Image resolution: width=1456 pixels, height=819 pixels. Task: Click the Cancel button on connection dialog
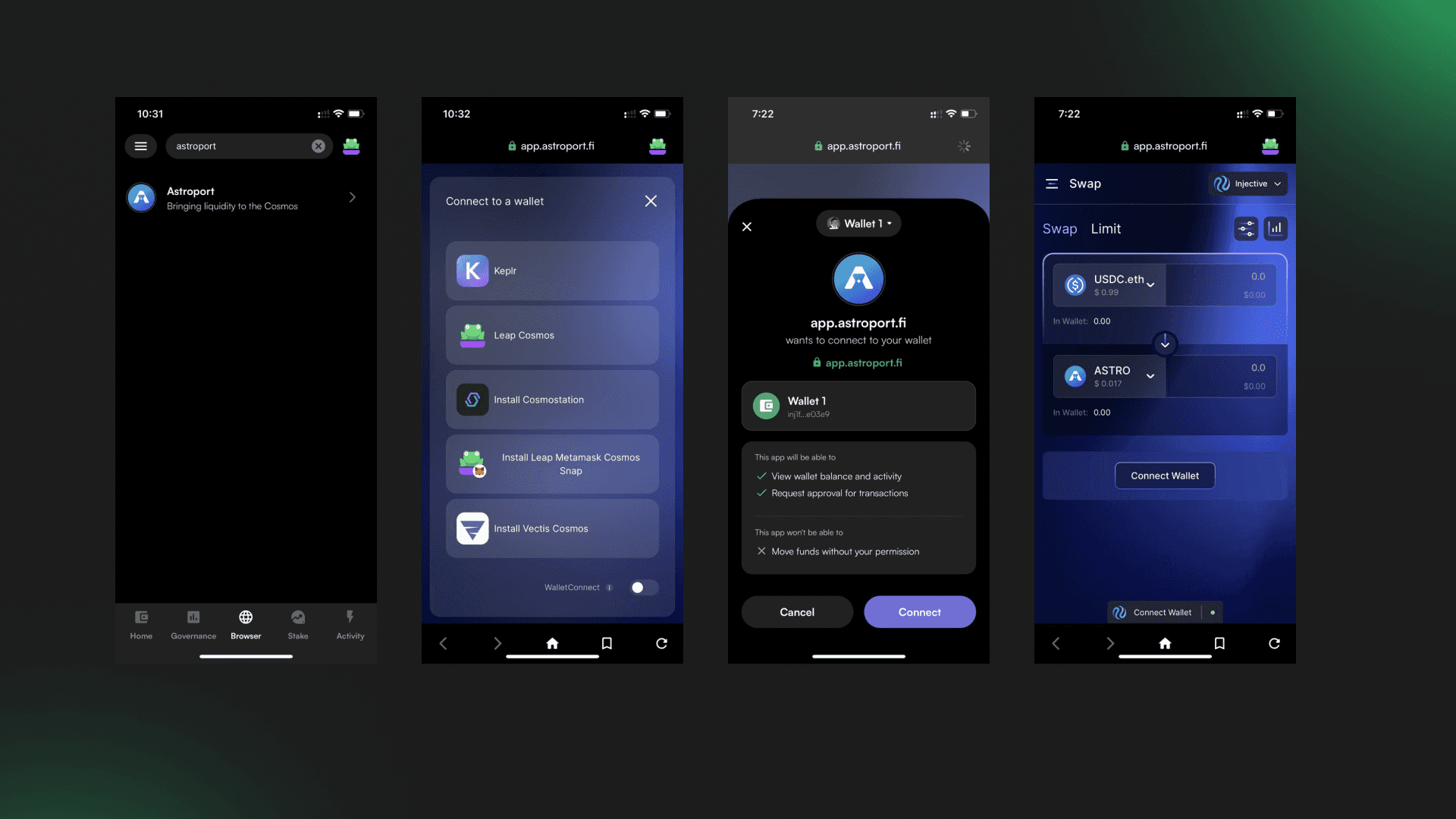797,612
